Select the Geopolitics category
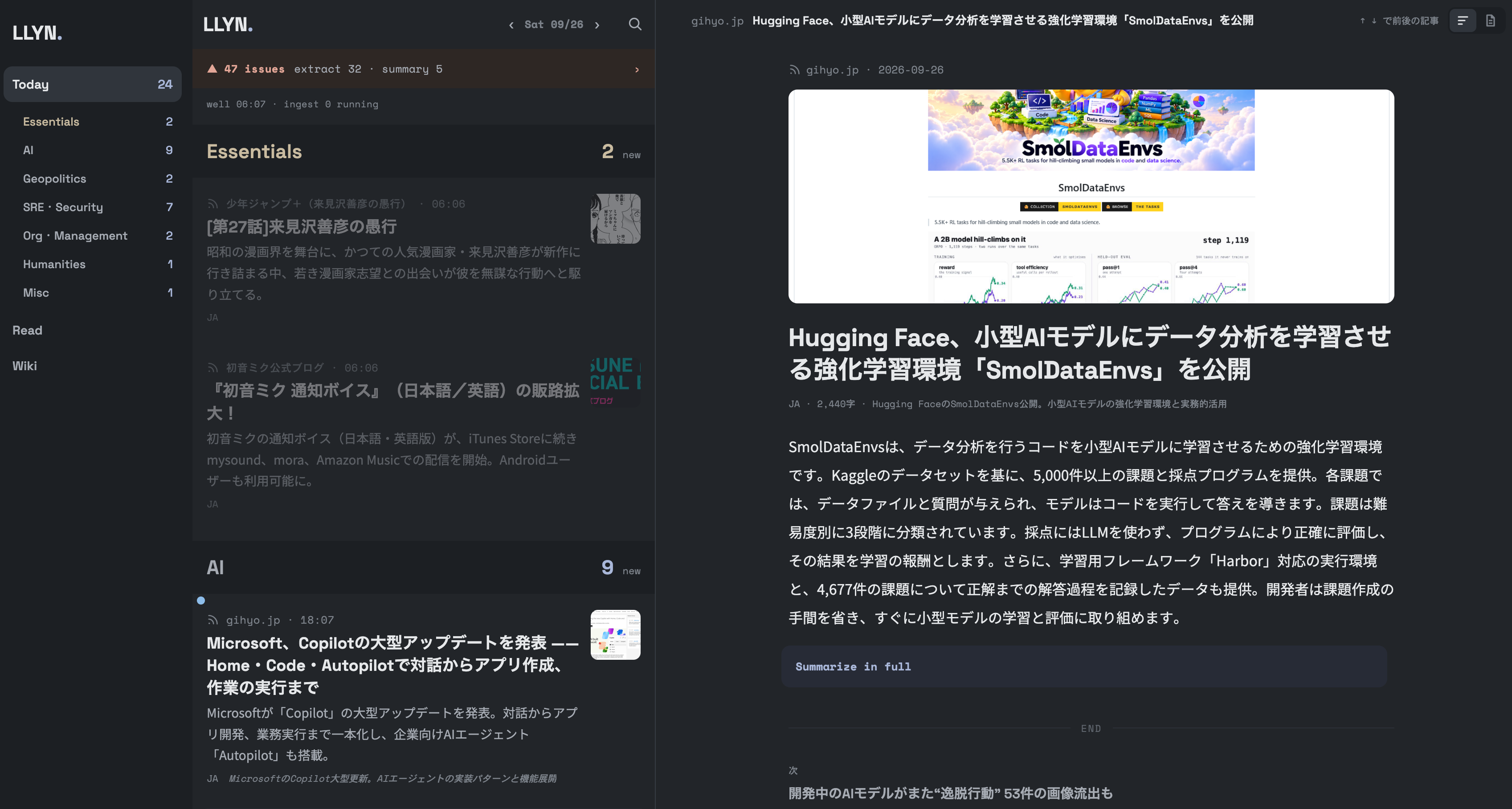The width and height of the screenshot is (1512, 809). click(x=93, y=179)
